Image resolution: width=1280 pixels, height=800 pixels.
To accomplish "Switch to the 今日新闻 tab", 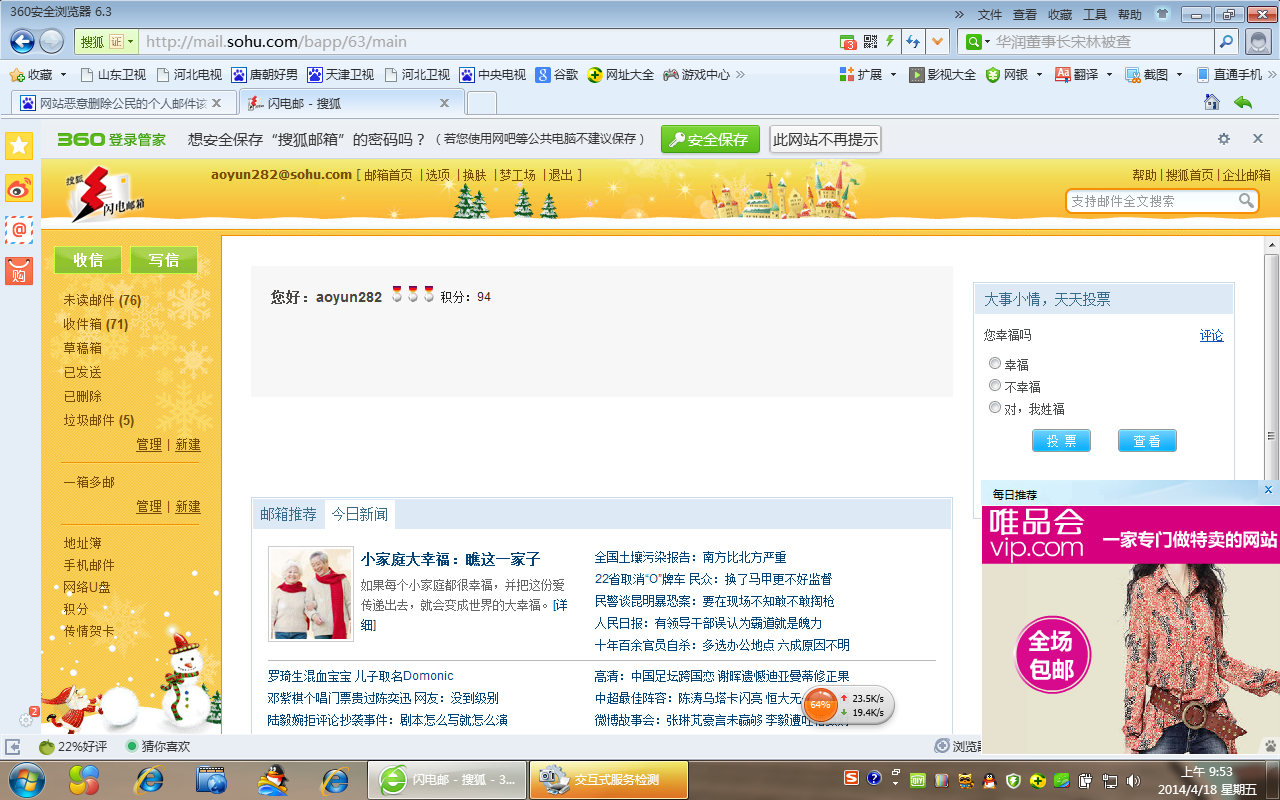I will click(x=360, y=514).
